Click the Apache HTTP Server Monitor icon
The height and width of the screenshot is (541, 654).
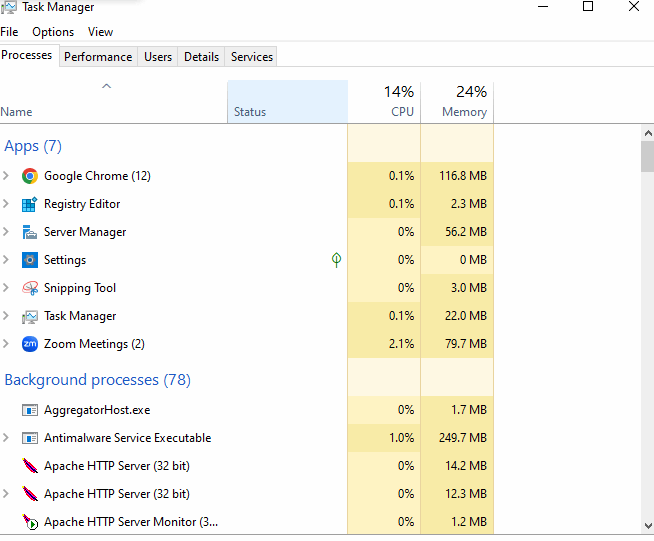tap(30, 522)
